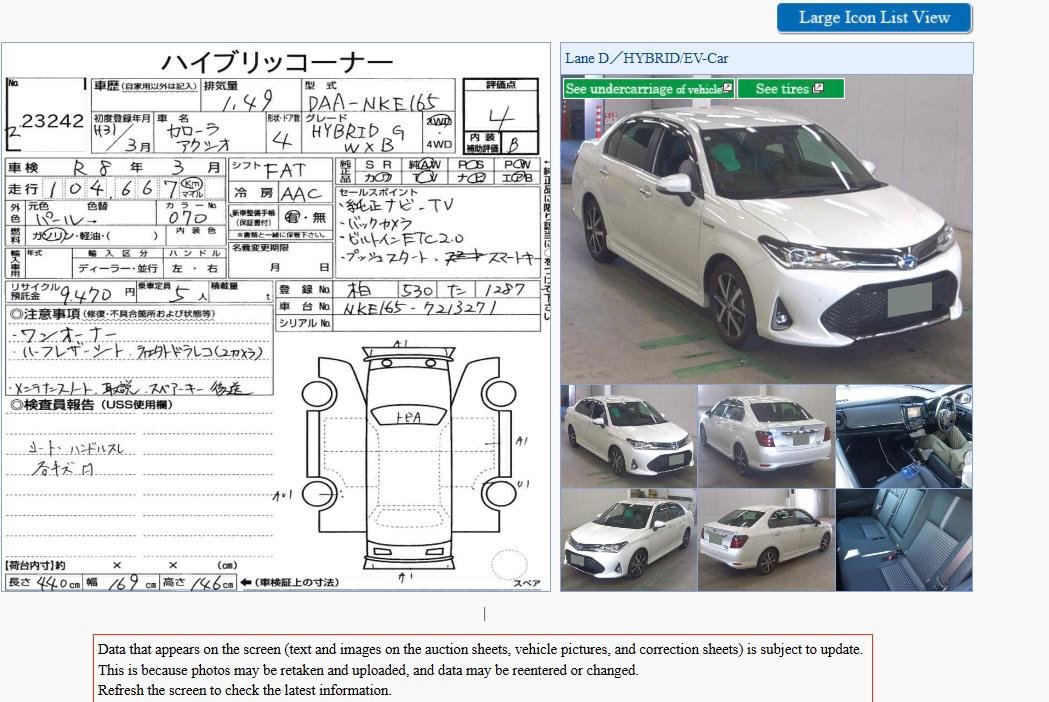Click the handwritten evaluation score 4
Image resolution: width=1049 pixels, height=702 pixels.
pyautogui.click(x=500, y=116)
